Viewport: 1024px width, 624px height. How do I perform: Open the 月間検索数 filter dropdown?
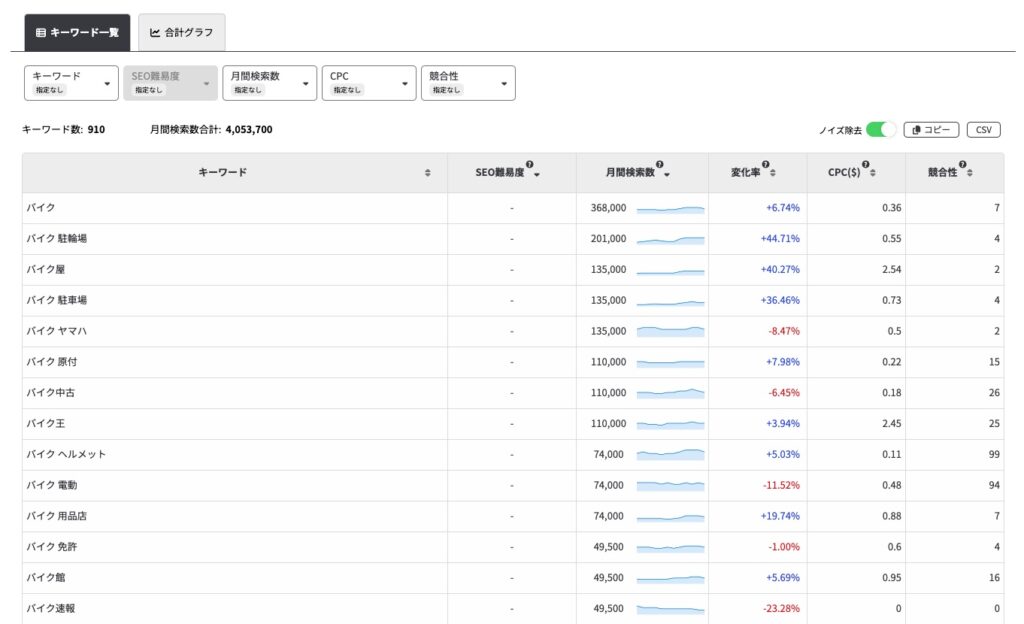point(269,83)
